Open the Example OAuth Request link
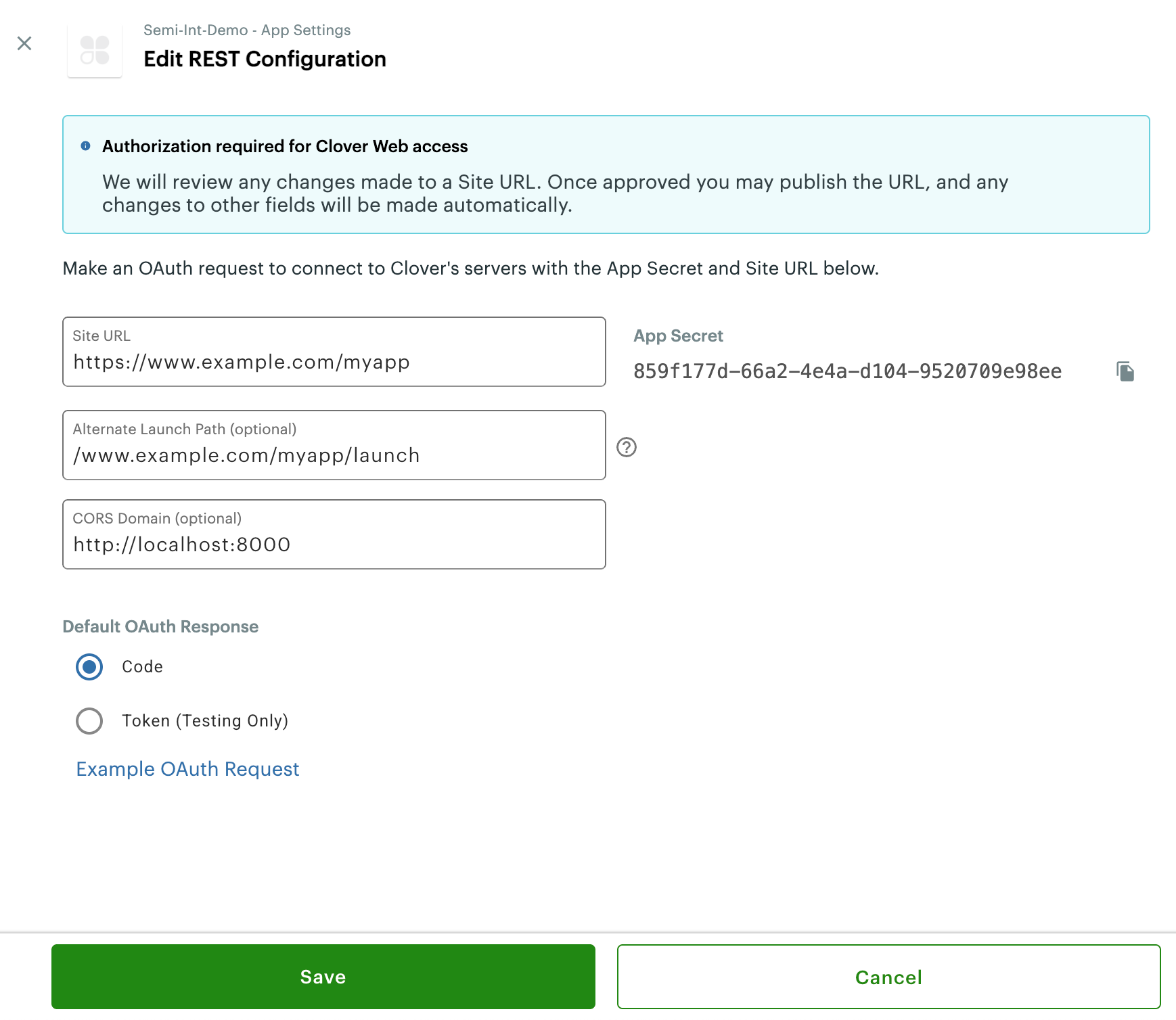1176x1020 pixels. 187,769
